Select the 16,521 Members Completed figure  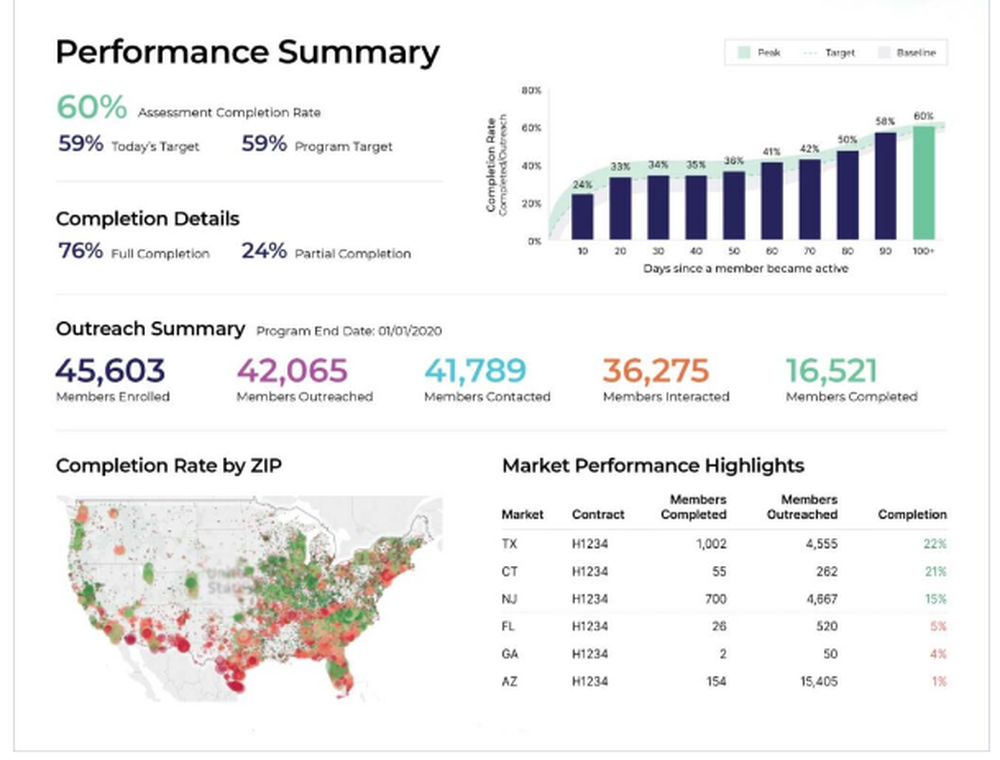pyautogui.click(x=832, y=370)
